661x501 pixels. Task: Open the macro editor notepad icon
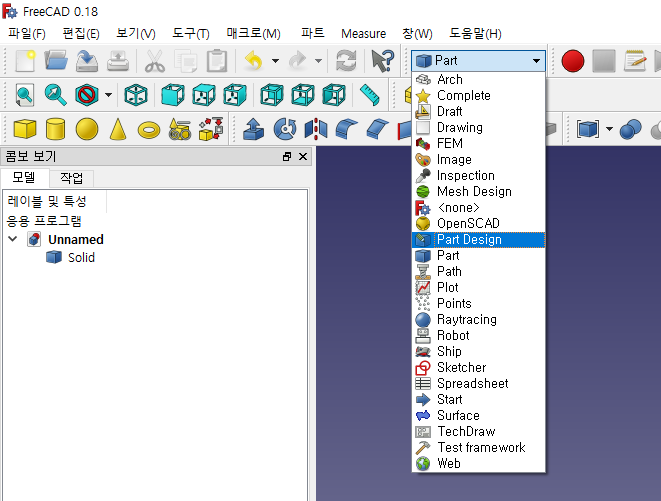click(635, 61)
